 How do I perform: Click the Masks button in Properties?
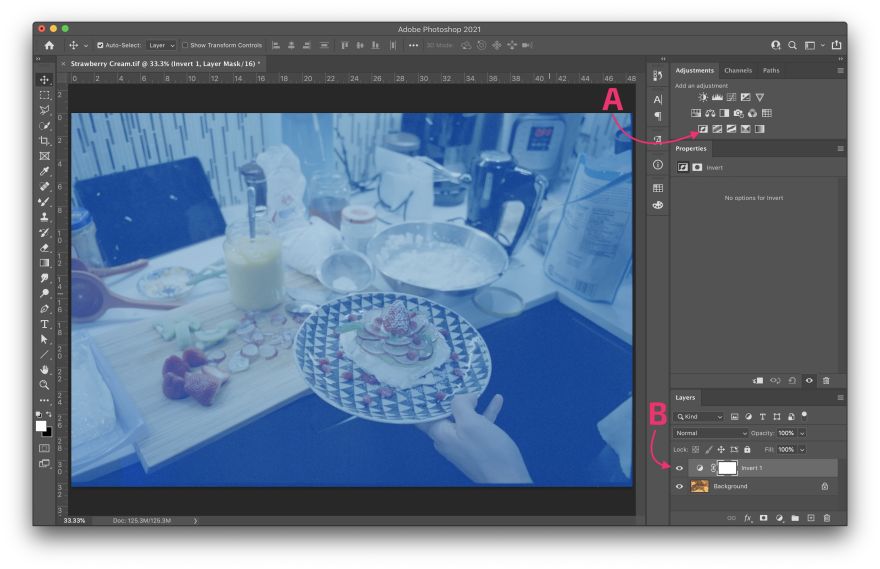697,167
